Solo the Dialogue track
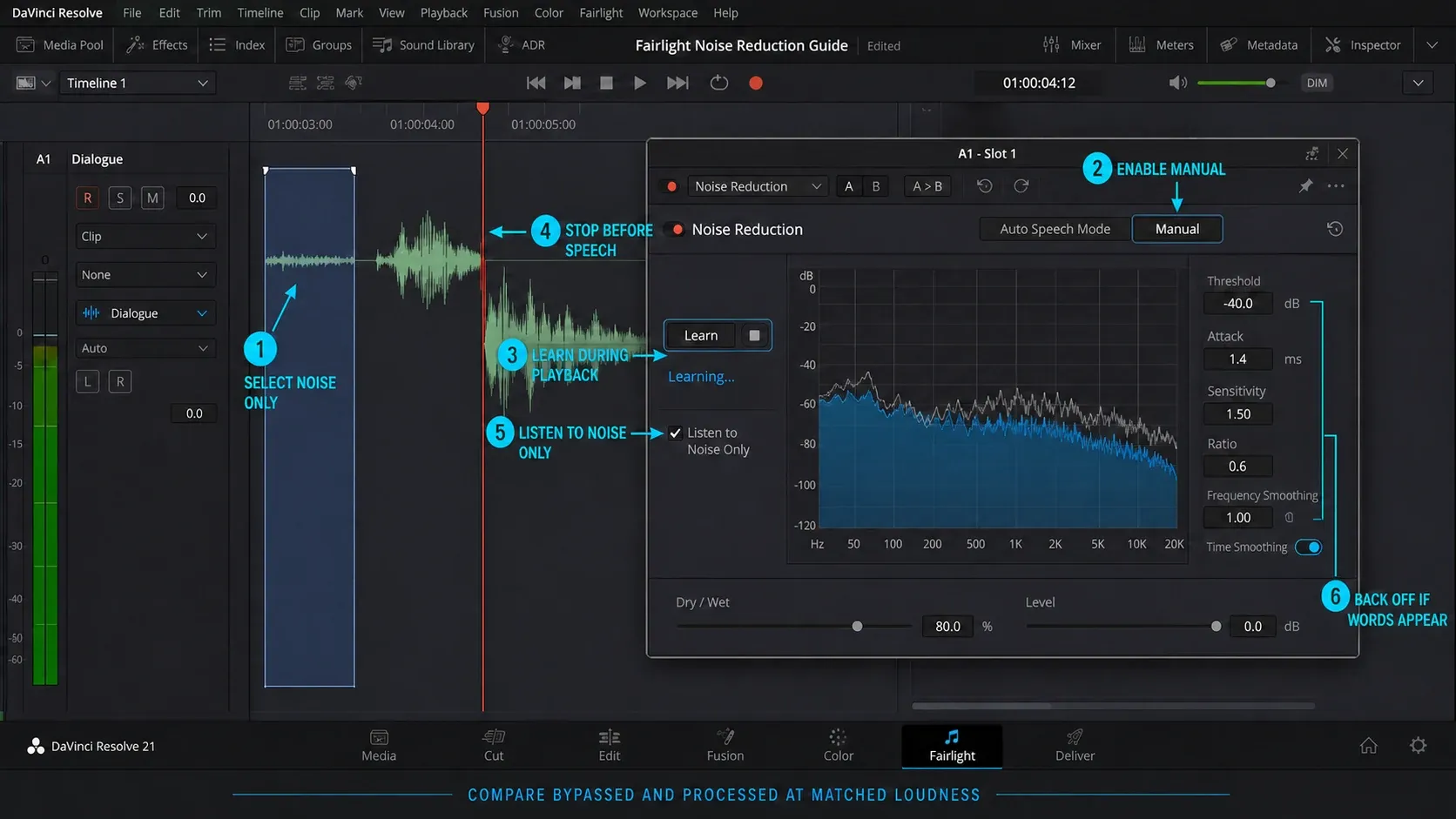 [120, 198]
